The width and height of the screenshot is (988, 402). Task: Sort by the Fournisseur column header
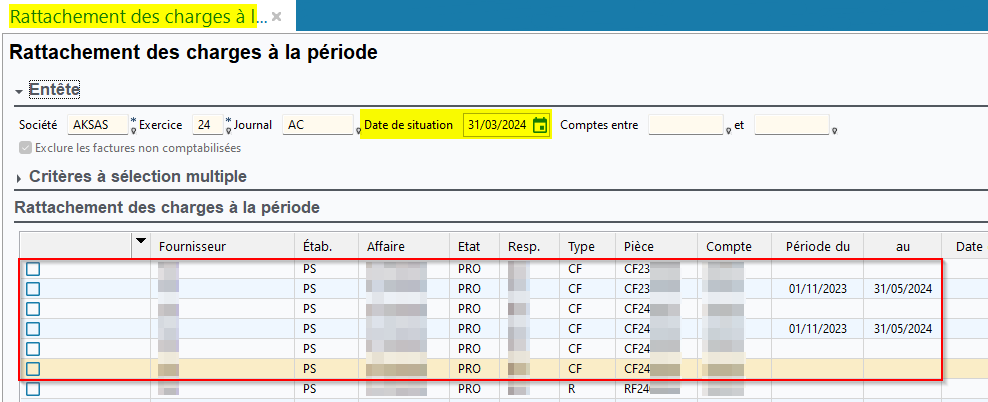[192, 246]
